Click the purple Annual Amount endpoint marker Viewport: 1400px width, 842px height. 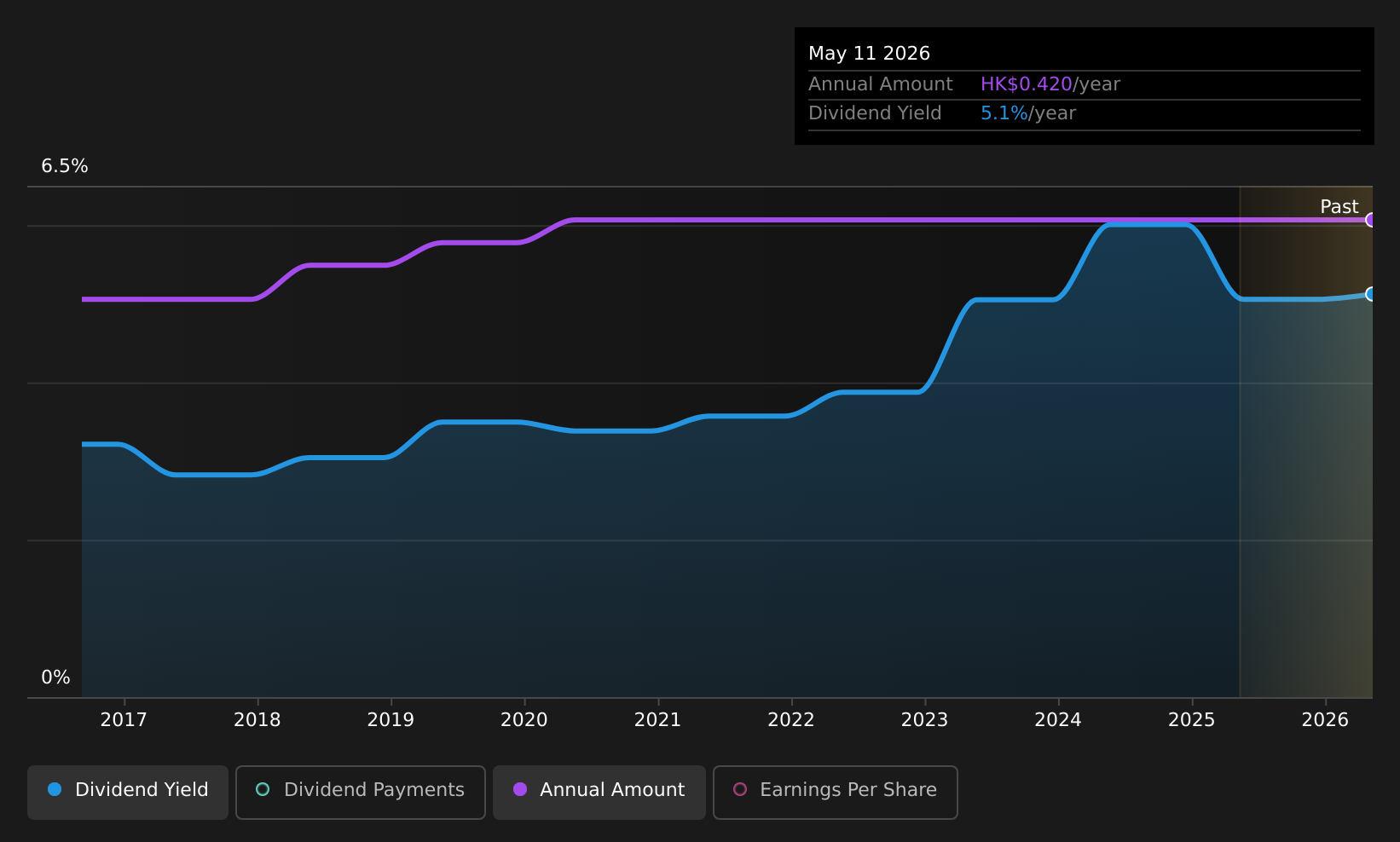click(1371, 220)
